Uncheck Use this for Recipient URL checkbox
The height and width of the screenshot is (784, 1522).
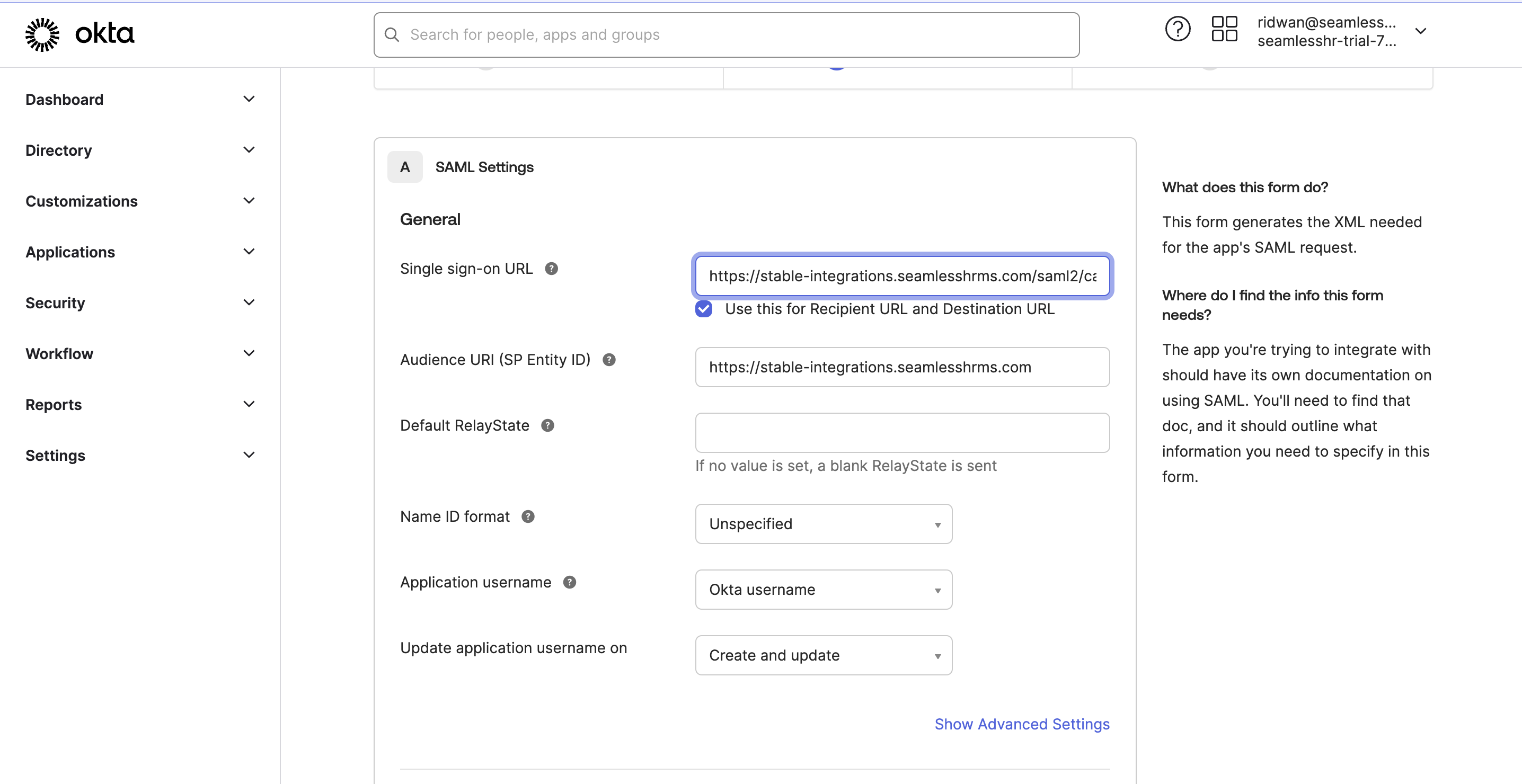[x=703, y=309]
